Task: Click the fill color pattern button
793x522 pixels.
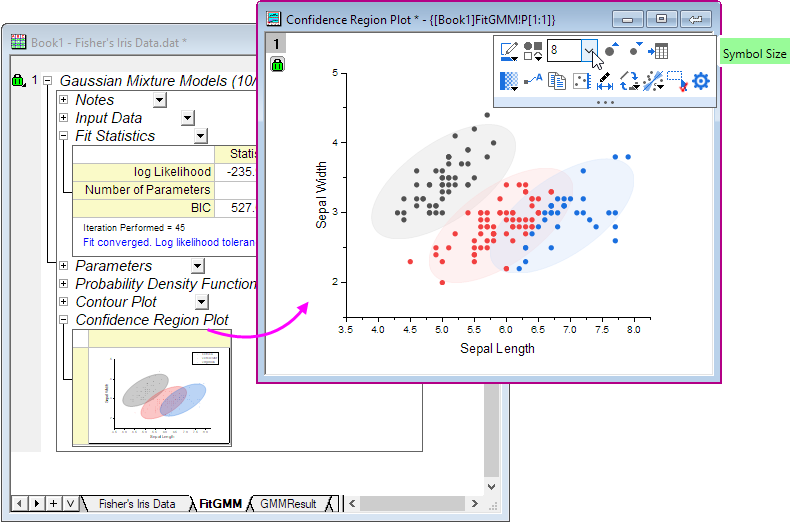Action: (509, 81)
